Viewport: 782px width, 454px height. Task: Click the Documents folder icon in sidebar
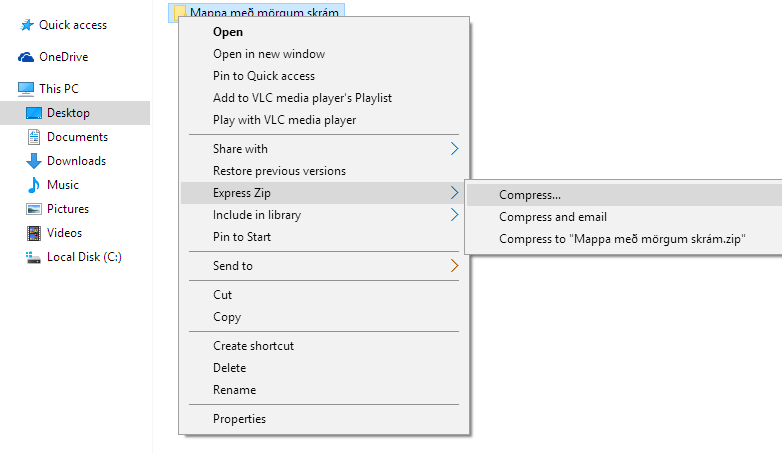click(35, 137)
